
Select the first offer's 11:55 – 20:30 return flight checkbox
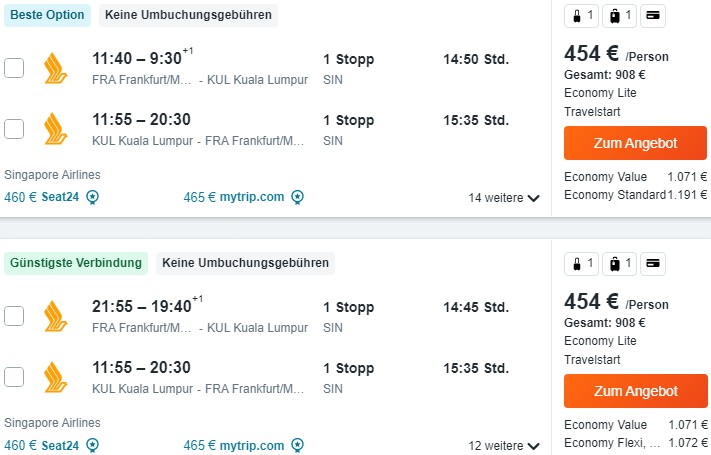14,129
